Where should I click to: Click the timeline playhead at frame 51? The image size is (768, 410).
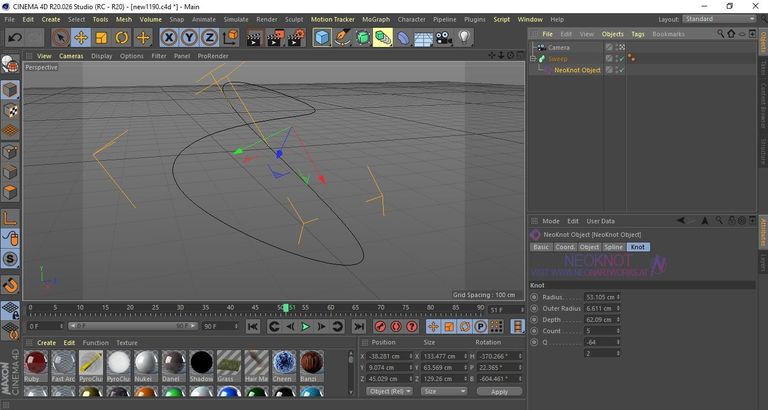[x=286, y=308]
